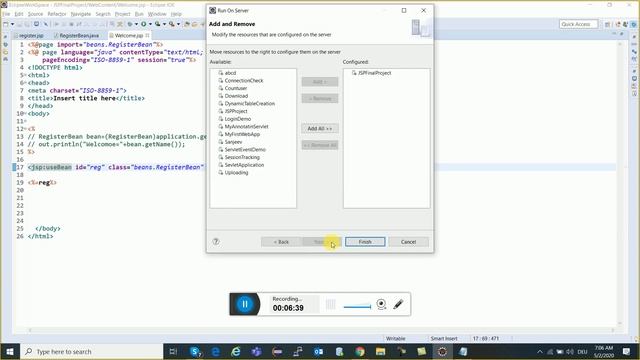Open the Refactor menu
The width and height of the screenshot is (640, 360).
pyautogui.click(x=57, y=14)
